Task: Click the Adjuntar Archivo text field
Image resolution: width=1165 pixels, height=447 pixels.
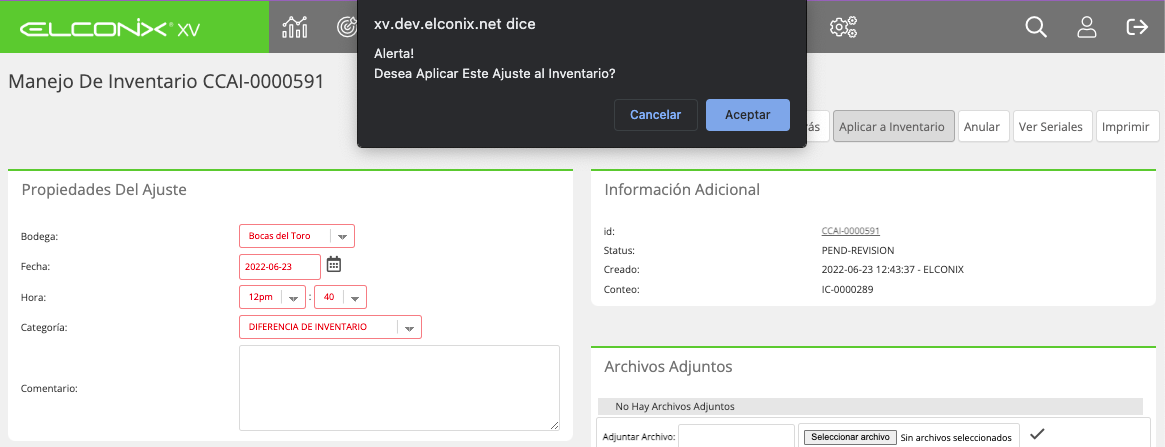Action: pyautogui.click(x=736, y=437)
